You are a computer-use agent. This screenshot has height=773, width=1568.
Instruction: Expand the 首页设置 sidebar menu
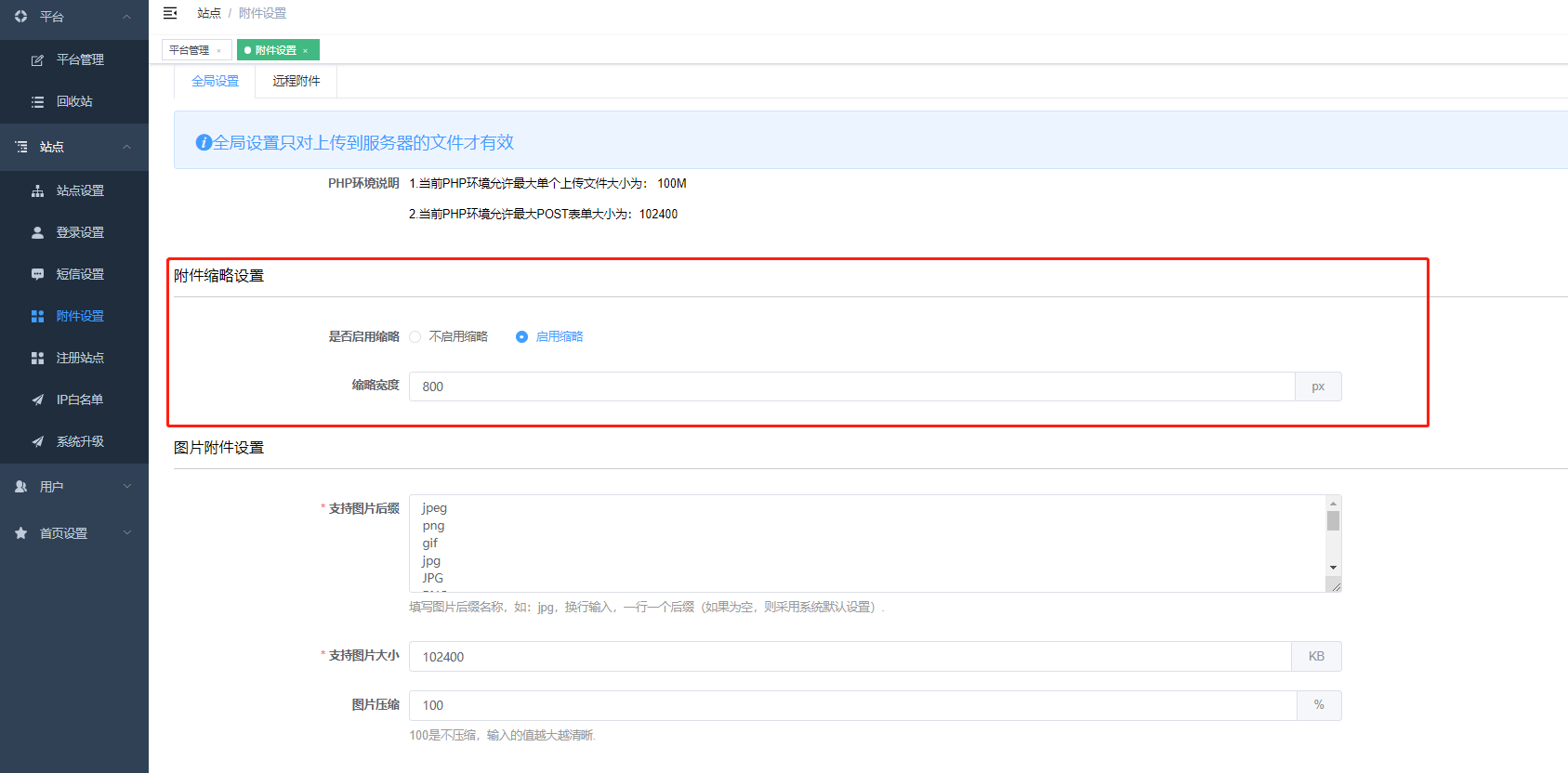(127, 533)
